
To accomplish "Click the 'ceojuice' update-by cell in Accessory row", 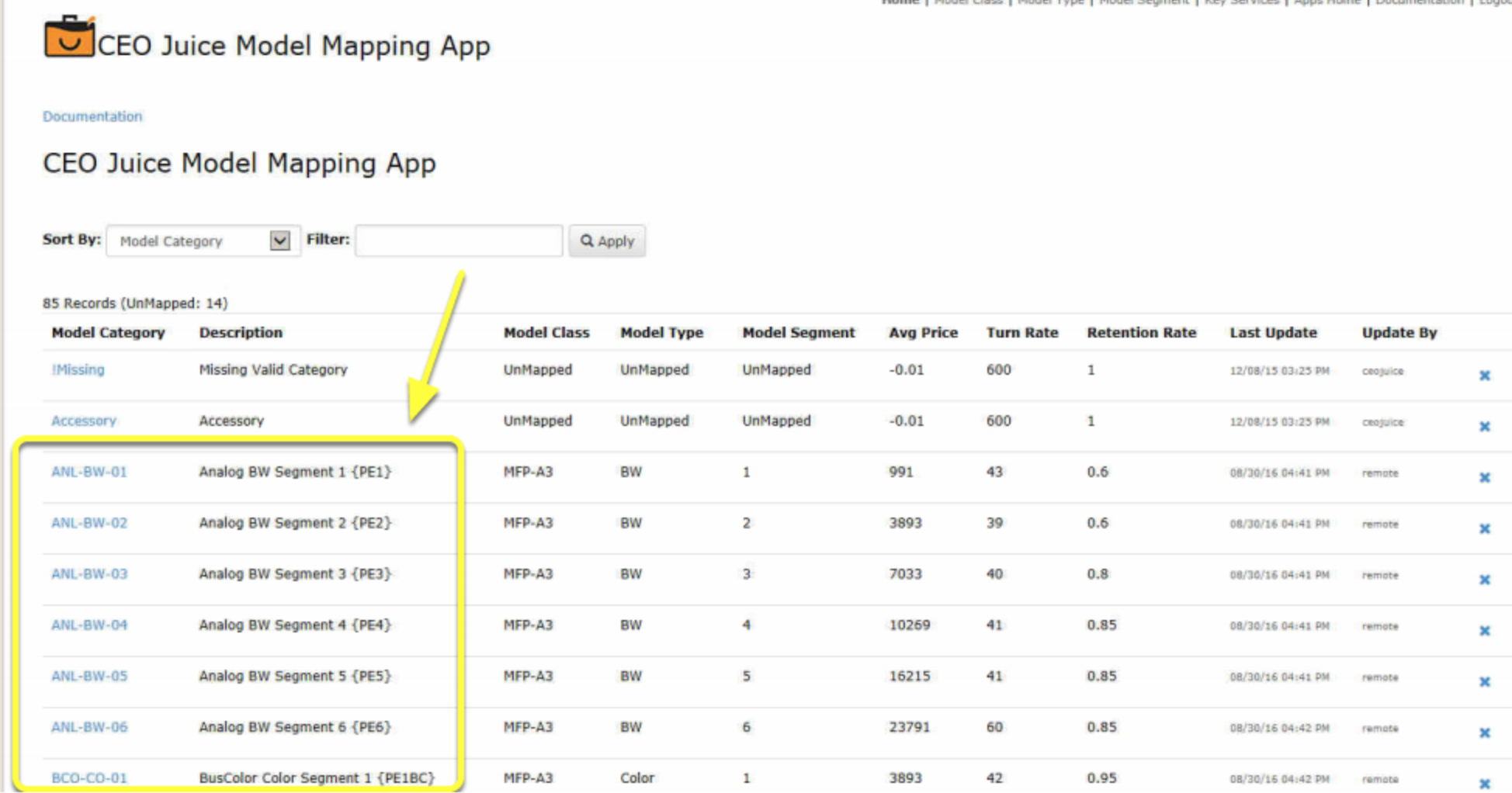I will 1382,422.
